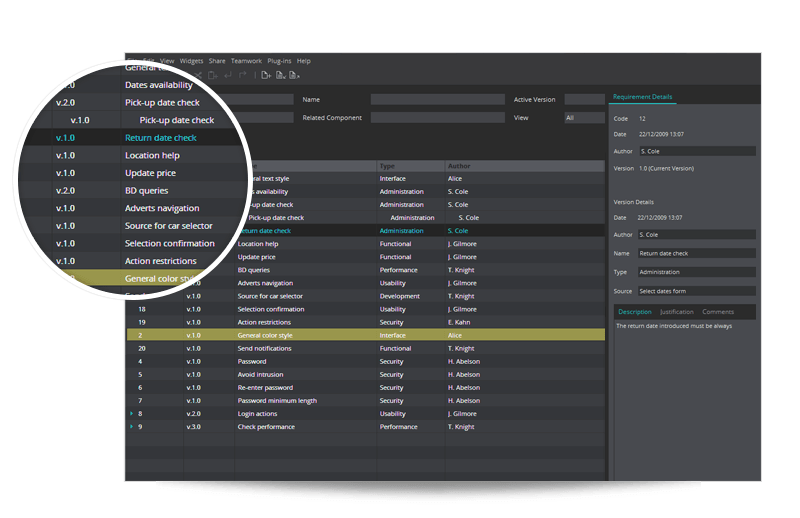Open the View menu
Viewport: 800px width, 518px height.
point(167,61)
